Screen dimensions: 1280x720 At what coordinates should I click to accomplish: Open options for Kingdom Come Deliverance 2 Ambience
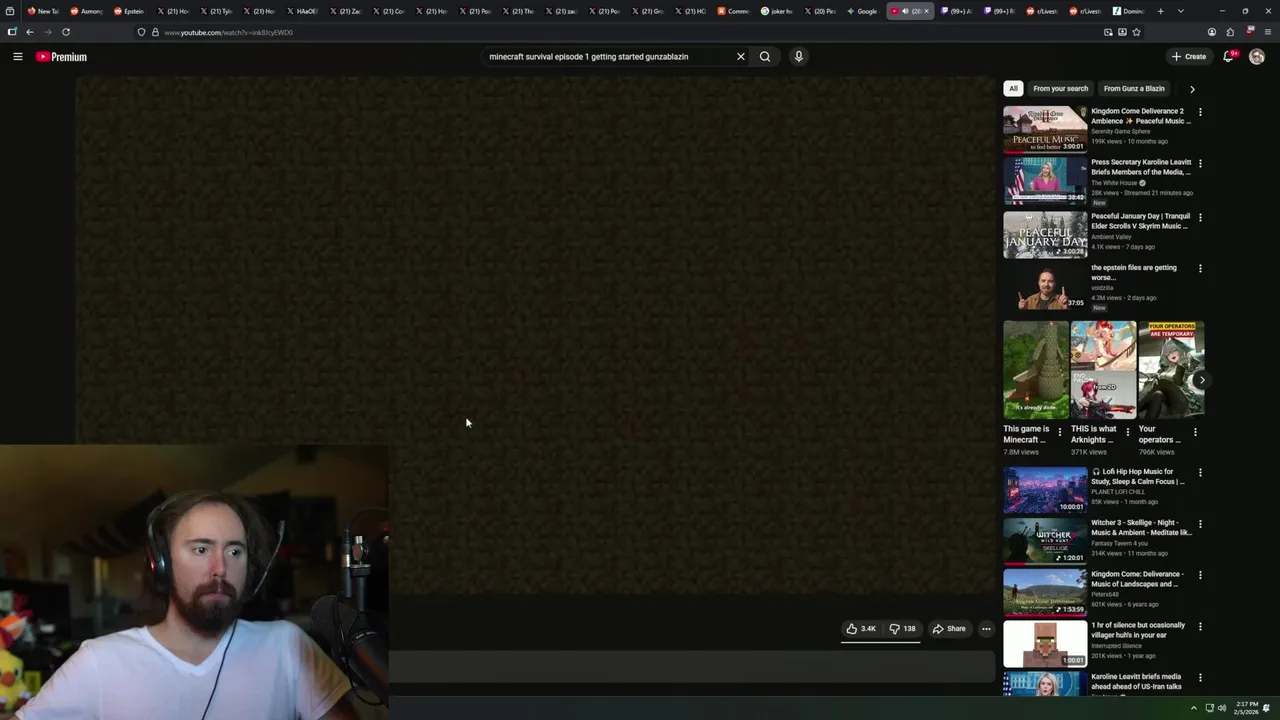[1200, 112]
